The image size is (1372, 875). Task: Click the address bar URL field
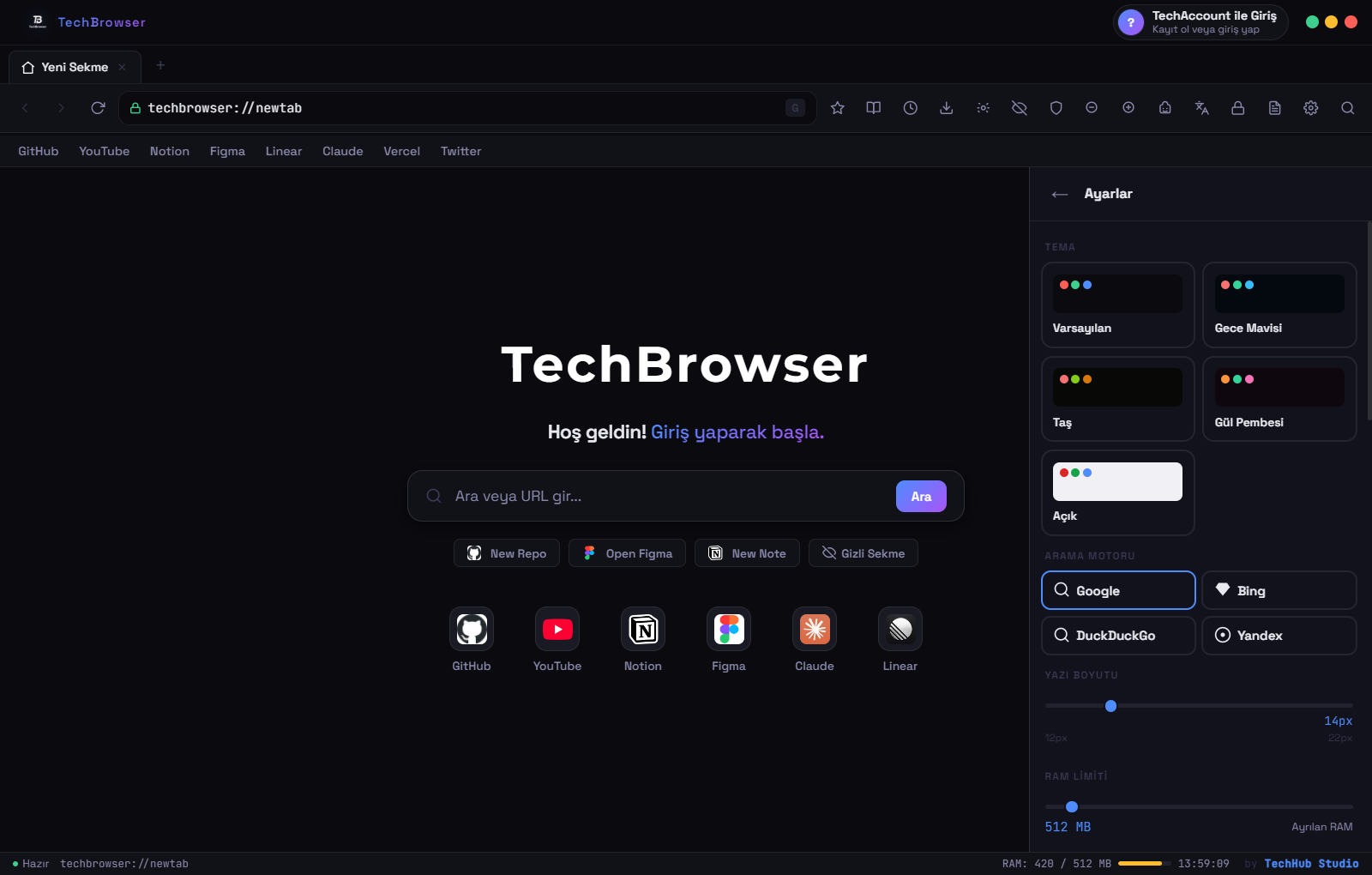[467, 108]
